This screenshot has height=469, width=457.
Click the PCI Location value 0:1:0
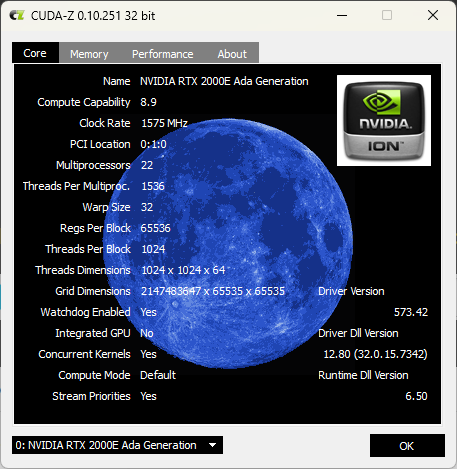pyautogui.click(x=153, y=144)
